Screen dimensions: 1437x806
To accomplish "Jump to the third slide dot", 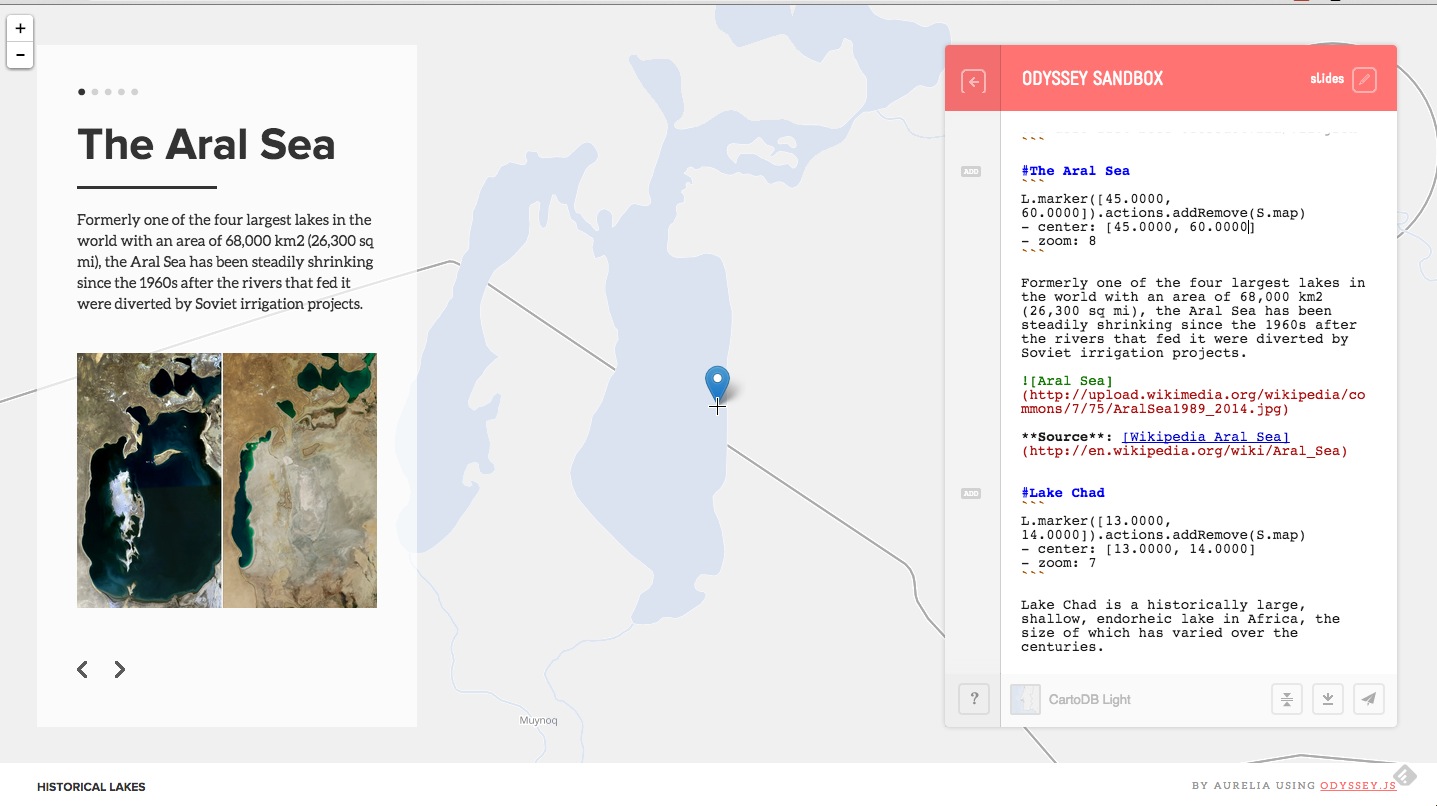I will click(108, 92).
